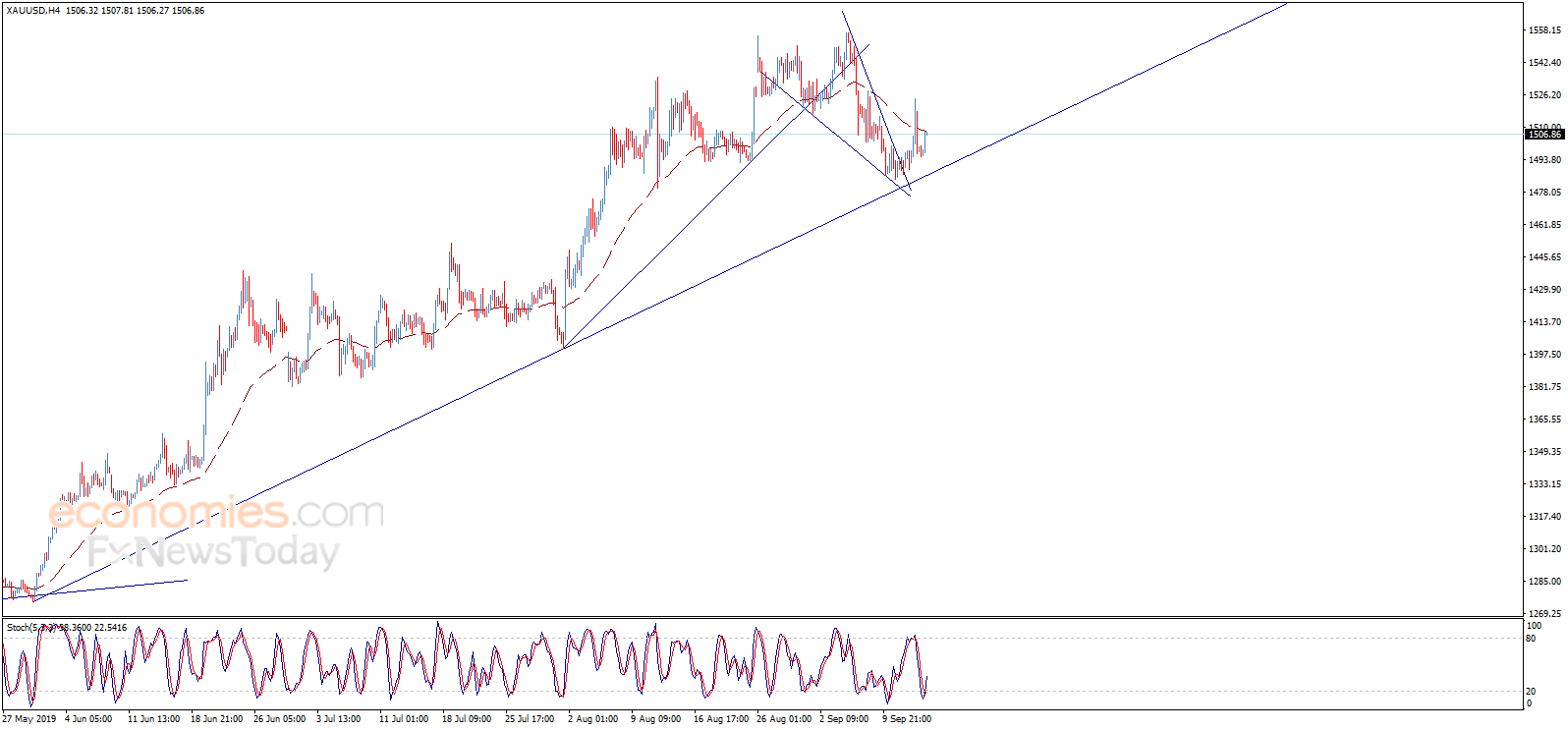This screenshot has height=730, width=1568.
Task: Click the 18 Jun 21:00 date label
Action: (217, 719)
